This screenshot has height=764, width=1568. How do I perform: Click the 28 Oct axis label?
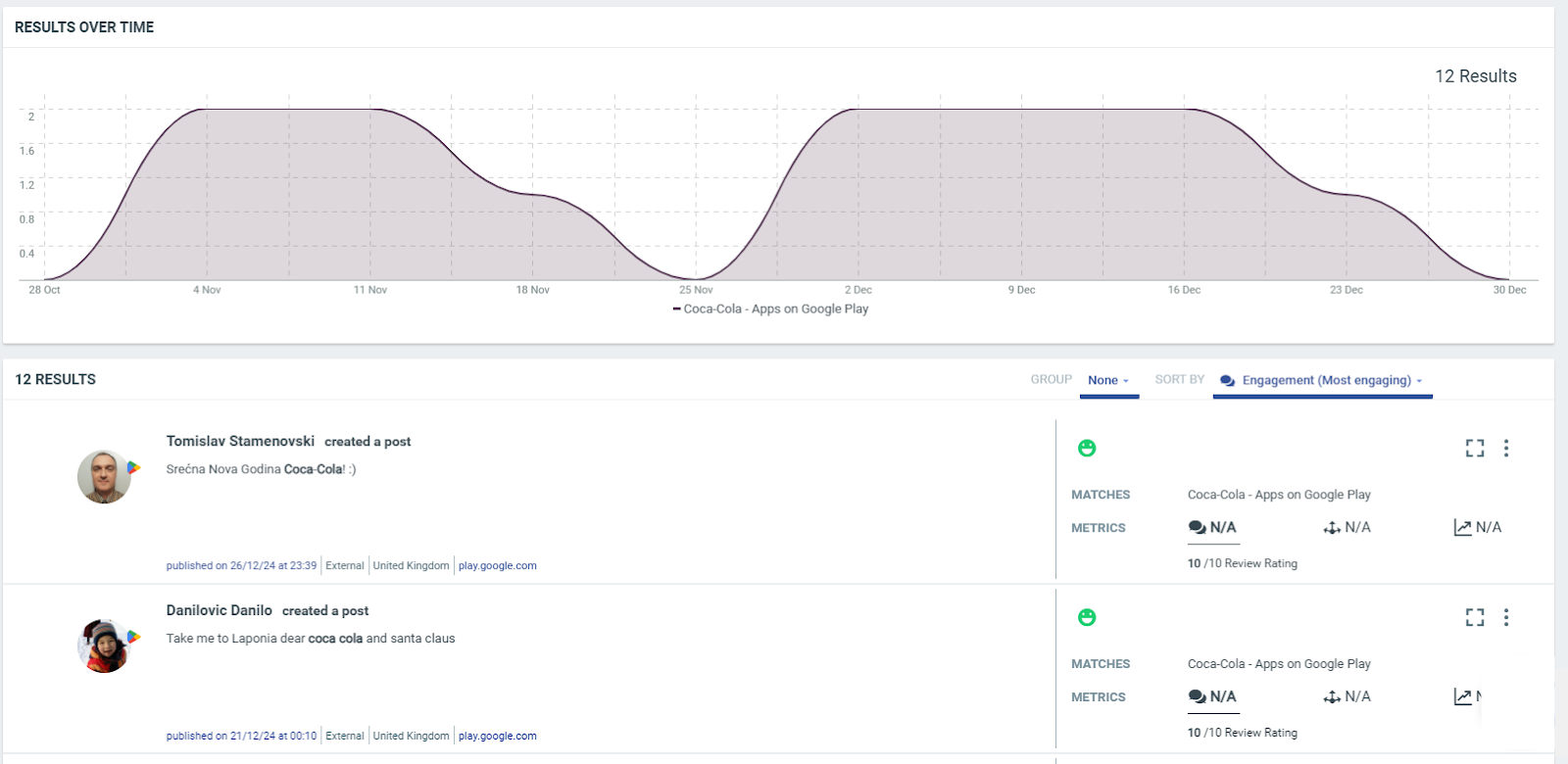44,290
